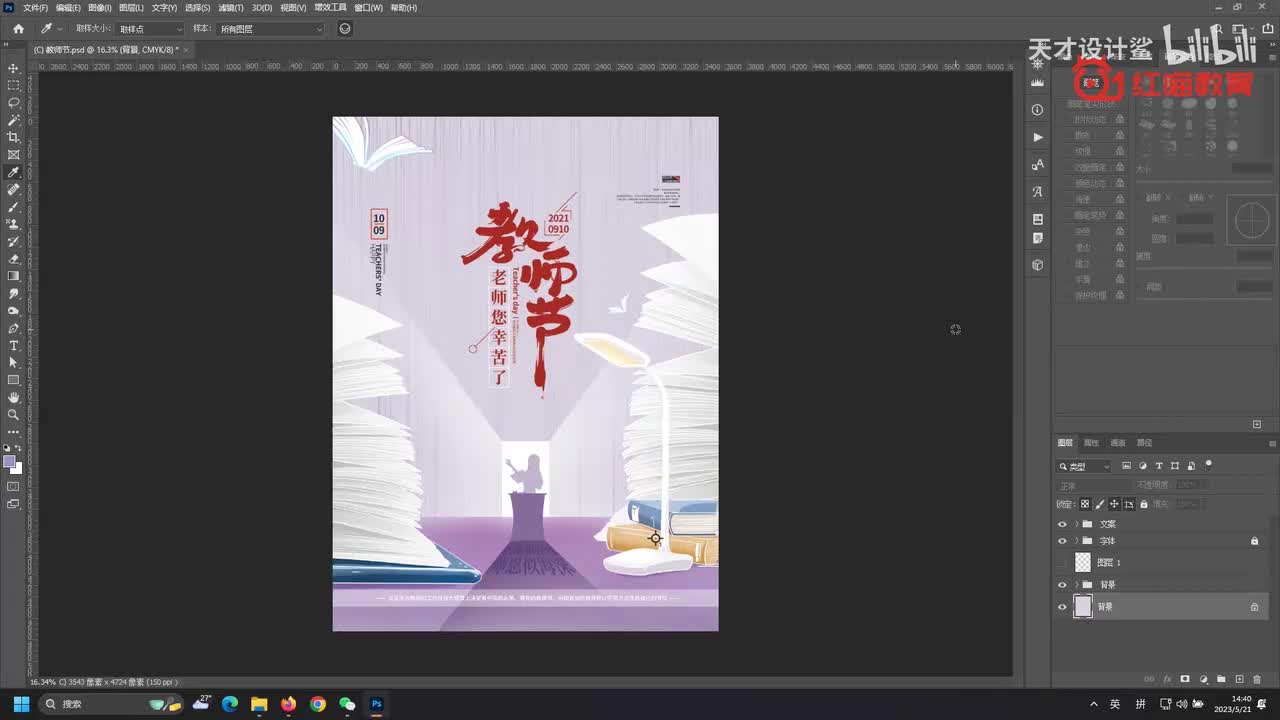Click the lock all button in layers panel
Viewport: 1280px width, 720px height.
pyautogui.click(x=1143, y=504)
